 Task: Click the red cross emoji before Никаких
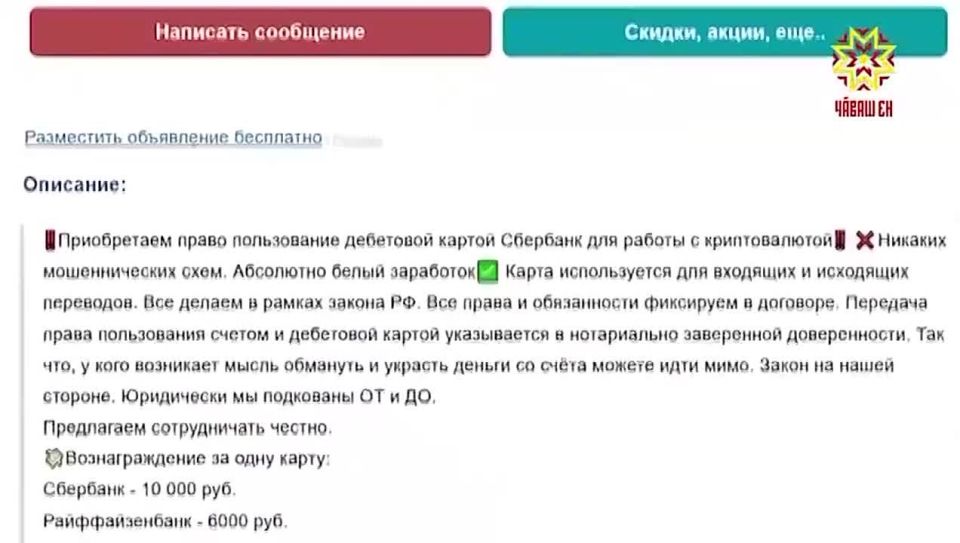point(864,241)
